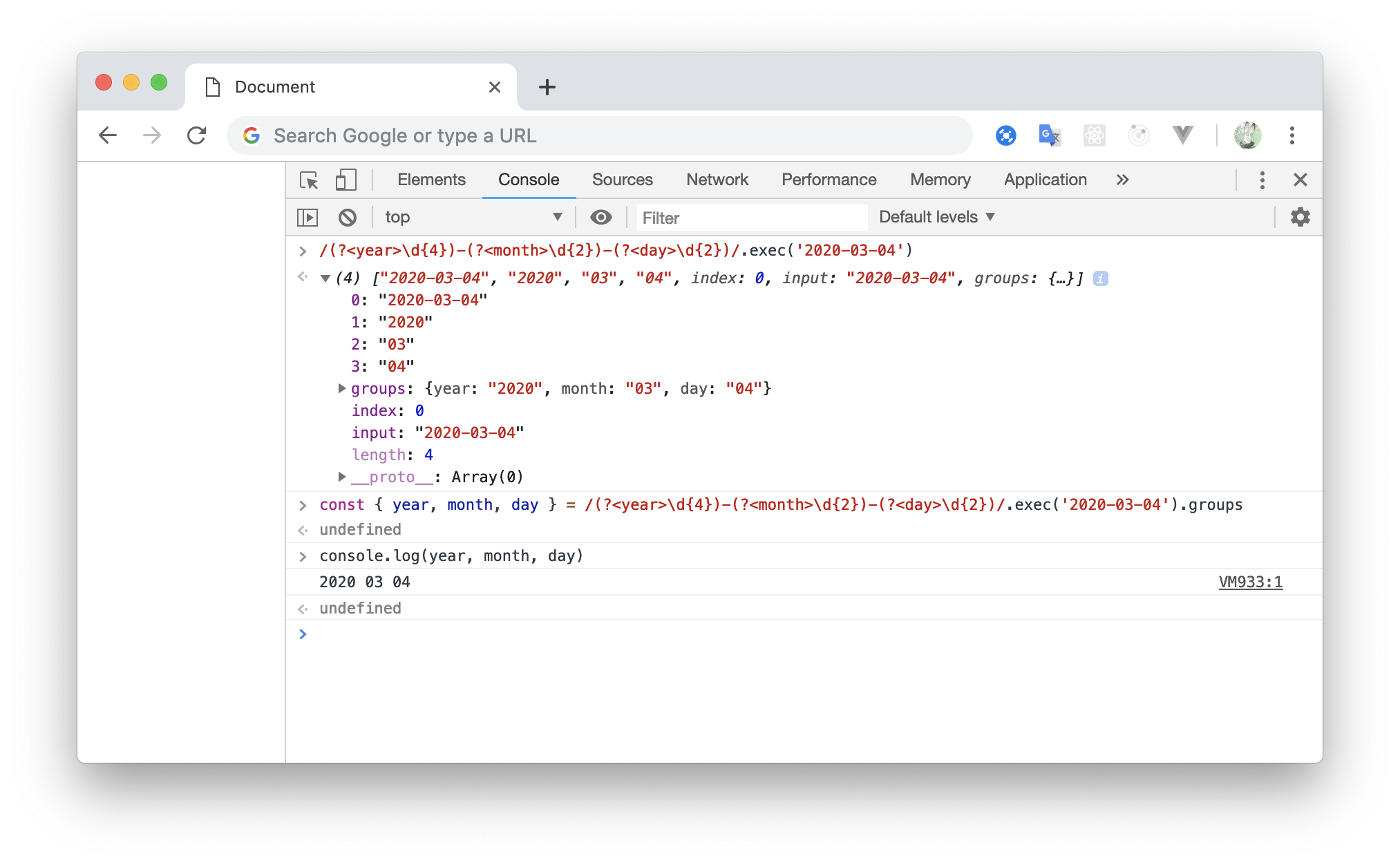Switch to the Network tab

pos(717,180)
